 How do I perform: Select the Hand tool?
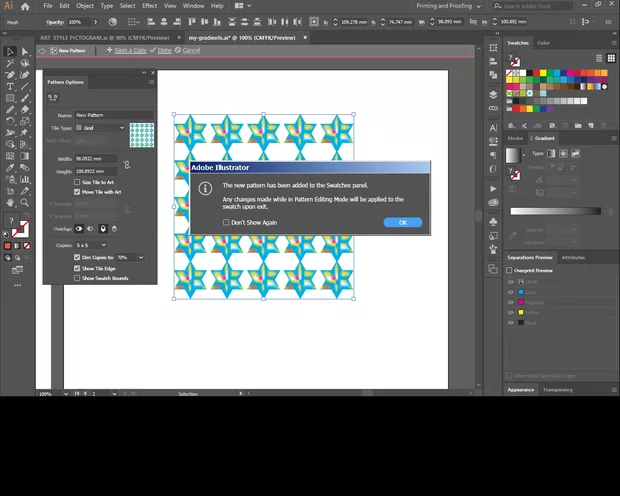point(10,202)
